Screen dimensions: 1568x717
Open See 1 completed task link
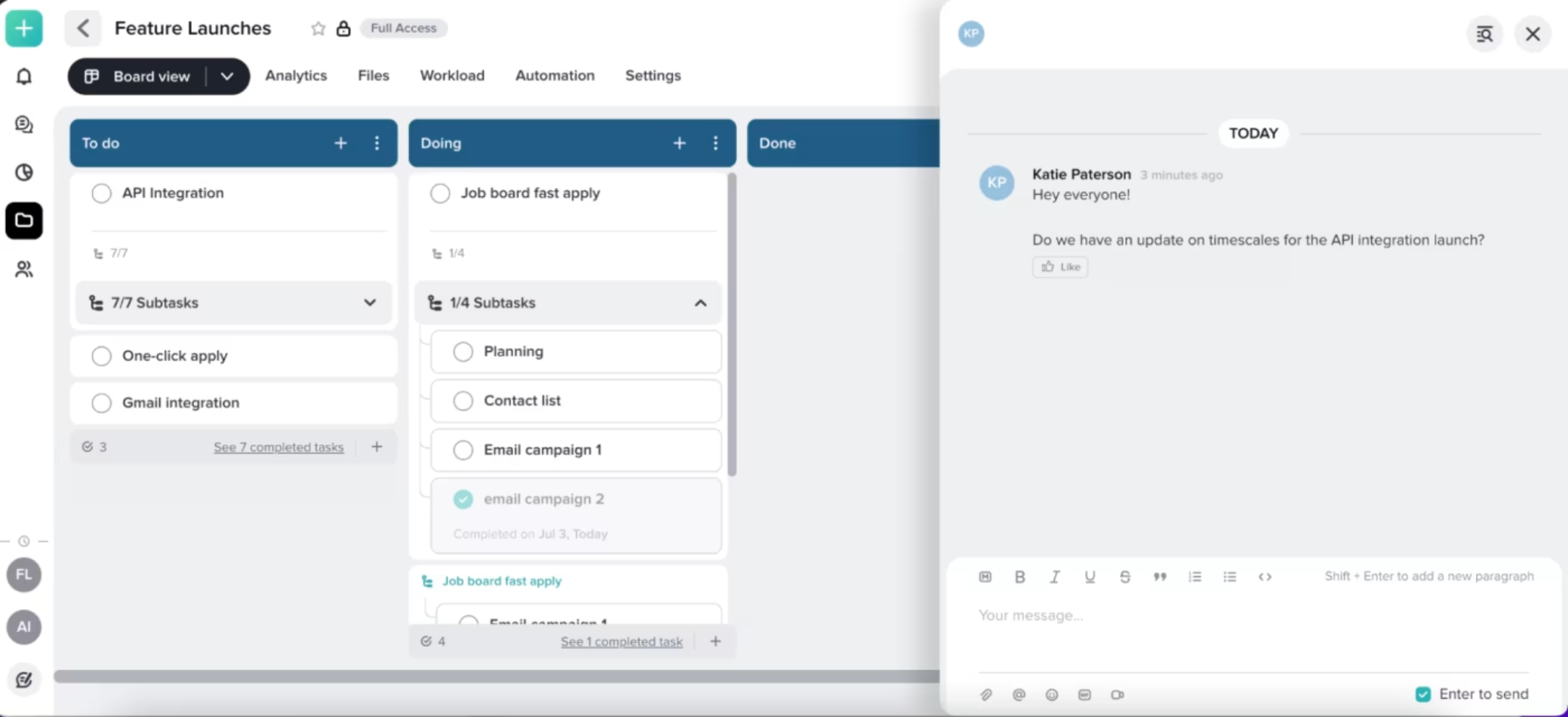tap(622, 642)
